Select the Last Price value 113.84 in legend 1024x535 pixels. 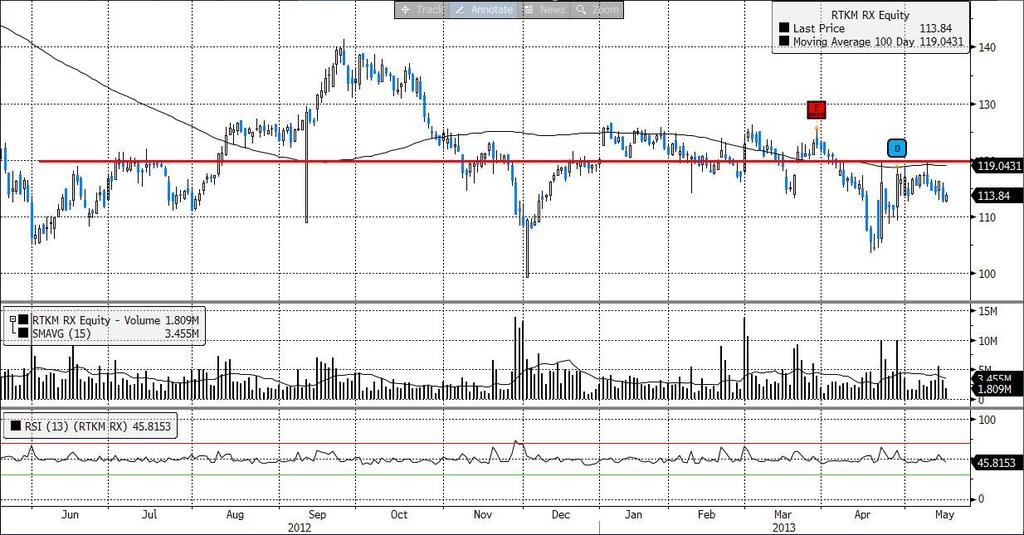(936, 29)
